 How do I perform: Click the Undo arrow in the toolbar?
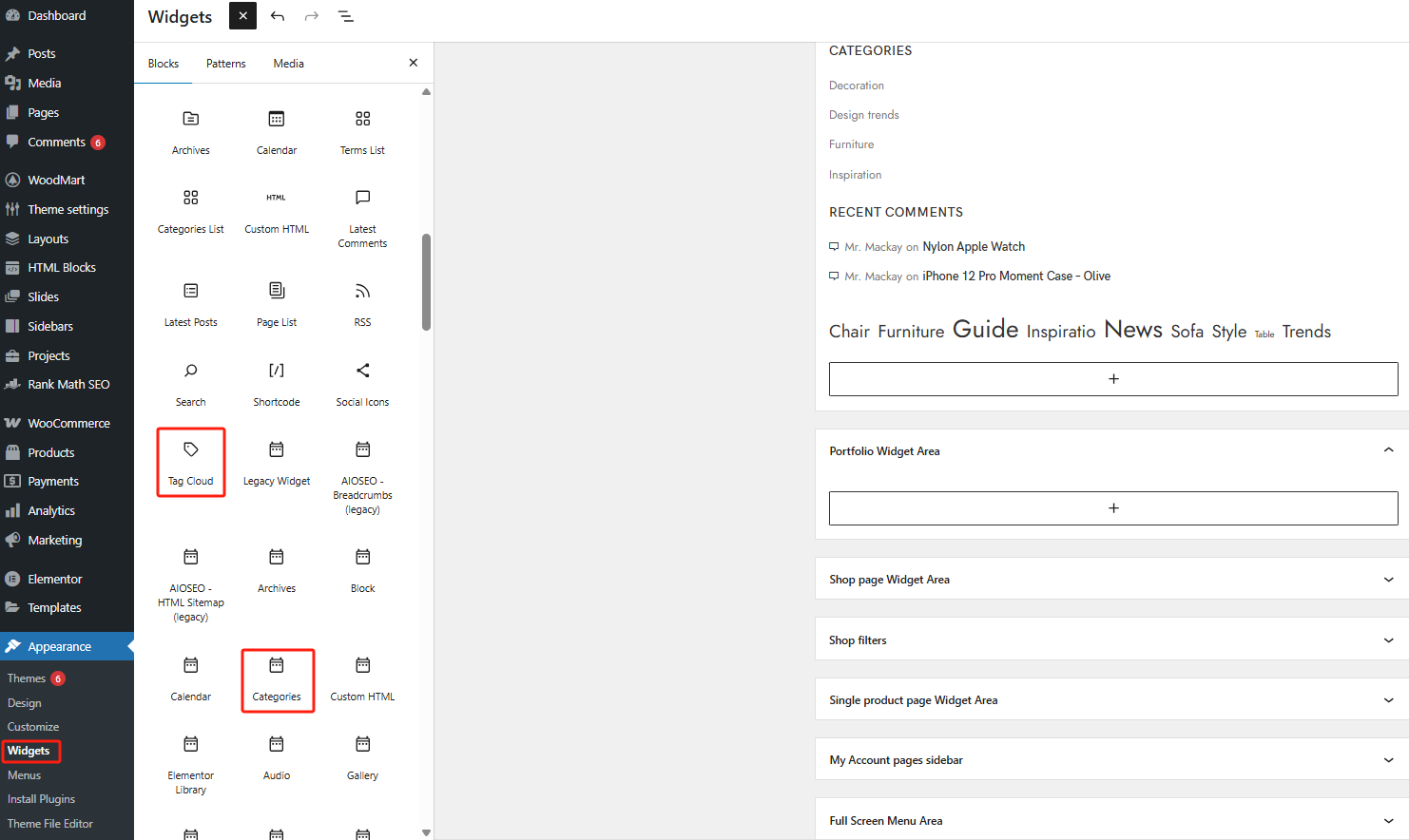pyautogui.click(x=277, y=16)
